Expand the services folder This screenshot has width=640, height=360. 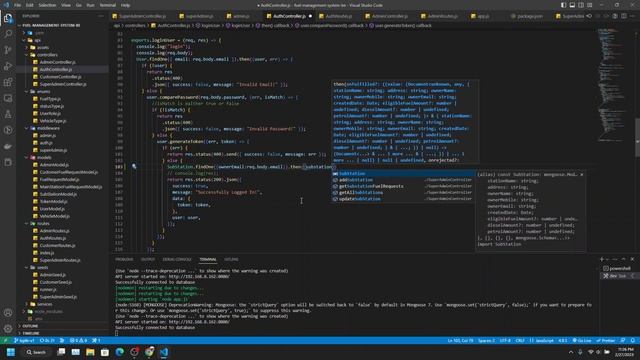pyautogui.click(x=44, y=304)
